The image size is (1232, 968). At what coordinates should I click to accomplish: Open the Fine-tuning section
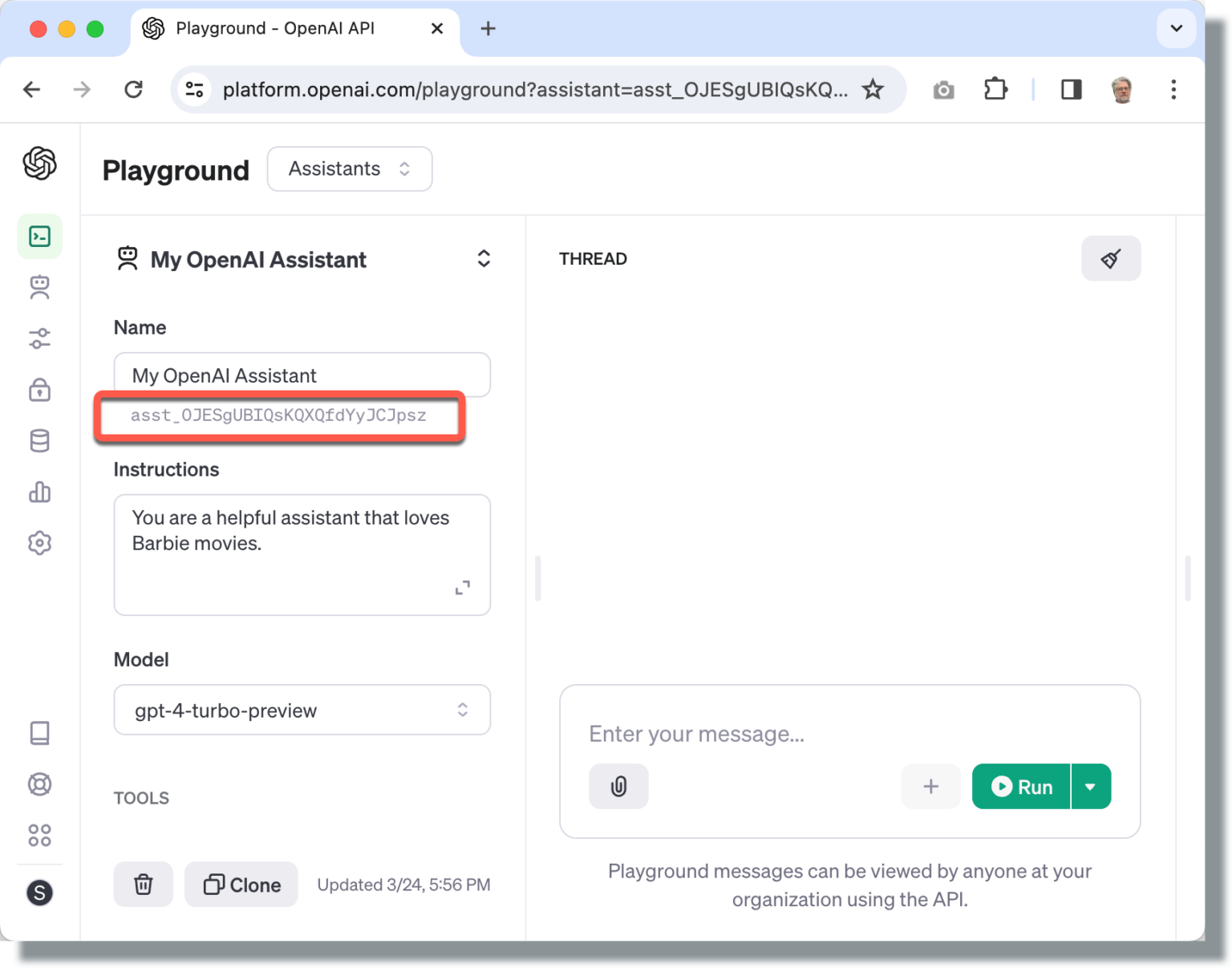point(39,338)
